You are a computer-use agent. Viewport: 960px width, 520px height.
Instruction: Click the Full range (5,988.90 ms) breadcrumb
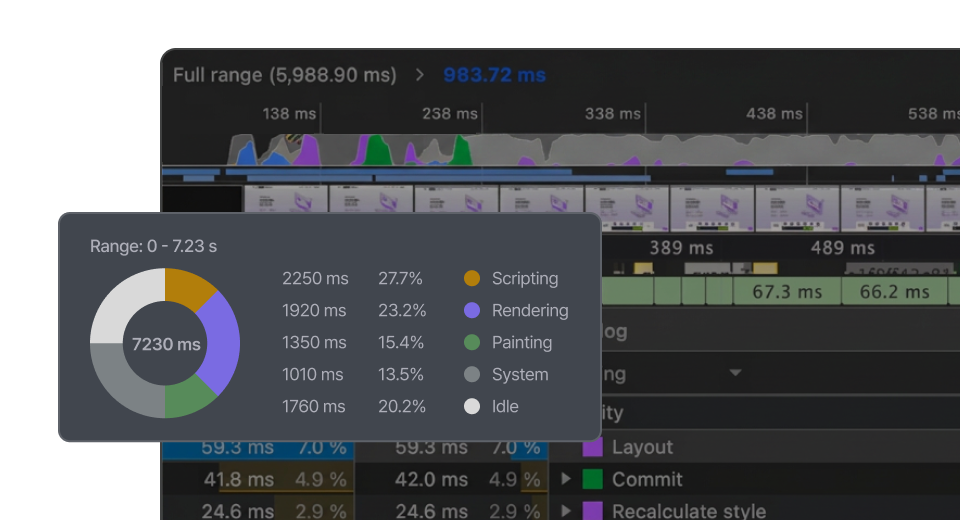pos(285,75)
